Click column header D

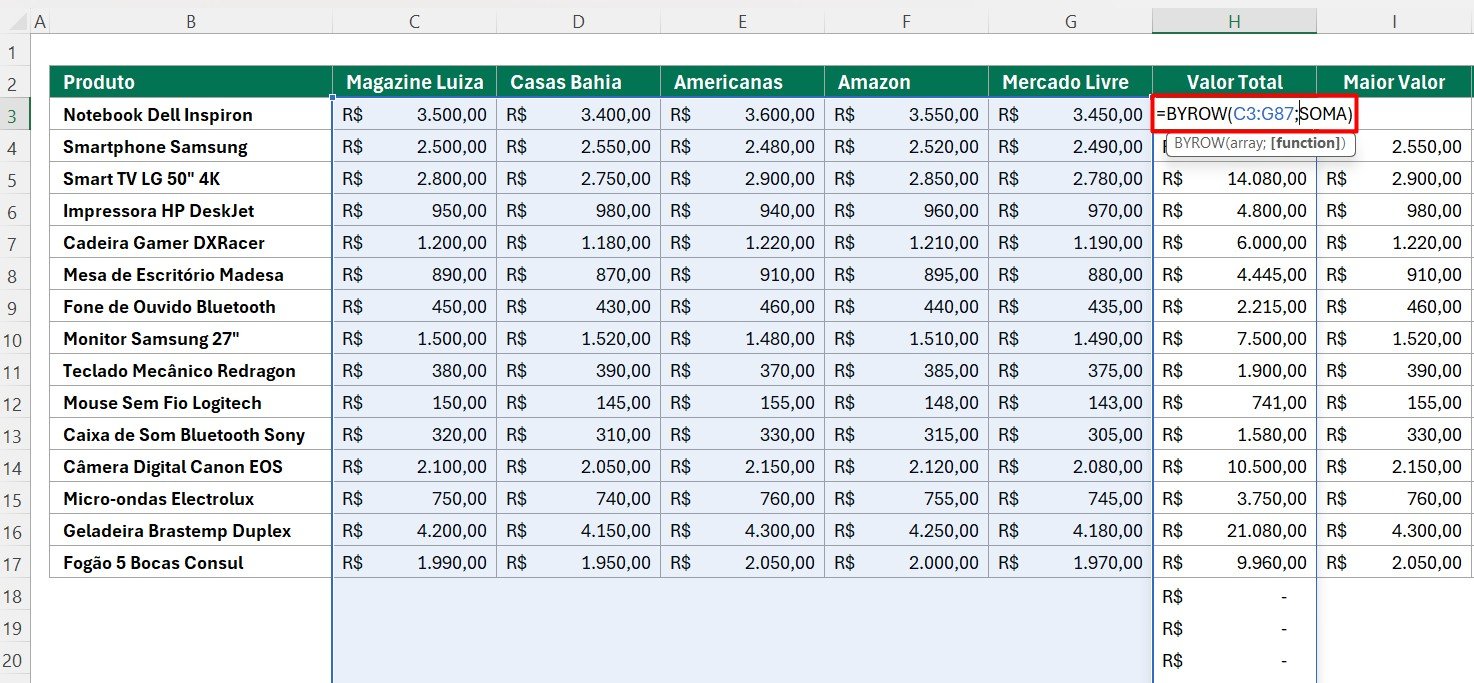click(x=578, y=21)
